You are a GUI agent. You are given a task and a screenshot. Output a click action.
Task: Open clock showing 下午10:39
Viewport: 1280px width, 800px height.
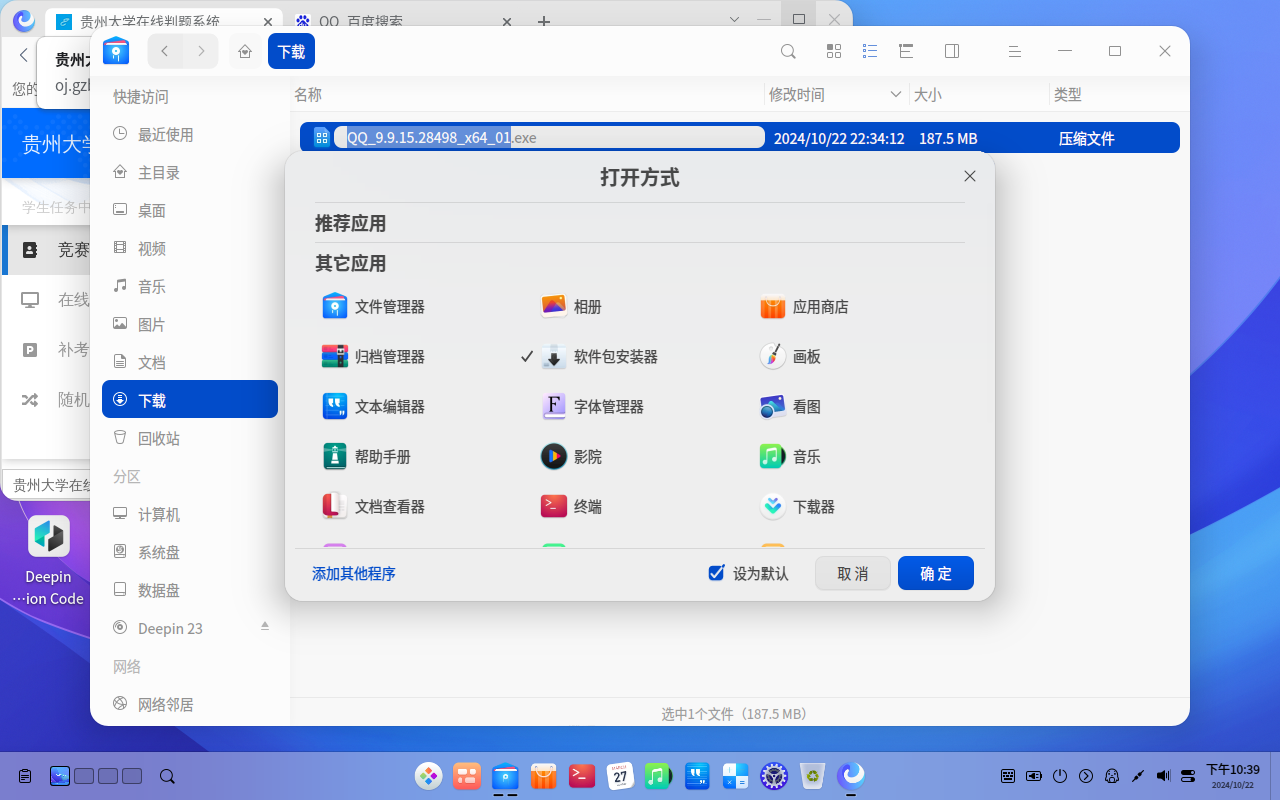[x=1232, y=775]
